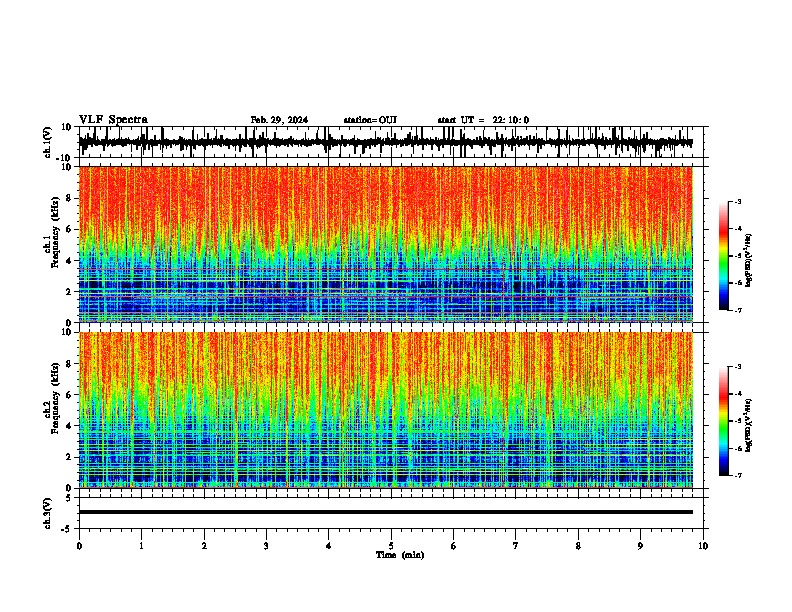
Task: Click the ch.1 'Frequency (kHz)' axis label
Action: [55, 232]
